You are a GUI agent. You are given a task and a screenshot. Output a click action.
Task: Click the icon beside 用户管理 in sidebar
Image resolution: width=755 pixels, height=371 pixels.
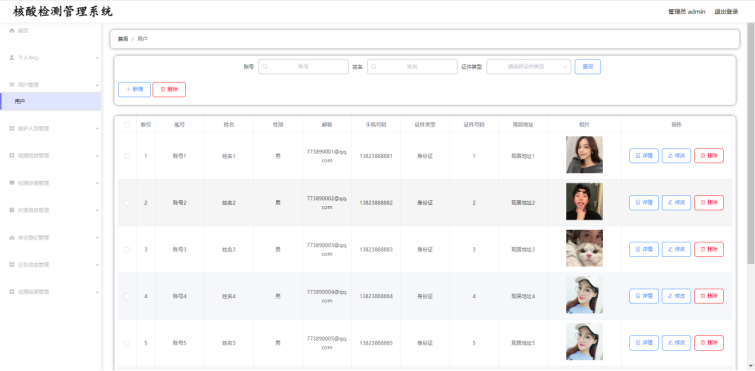[12, 85]
